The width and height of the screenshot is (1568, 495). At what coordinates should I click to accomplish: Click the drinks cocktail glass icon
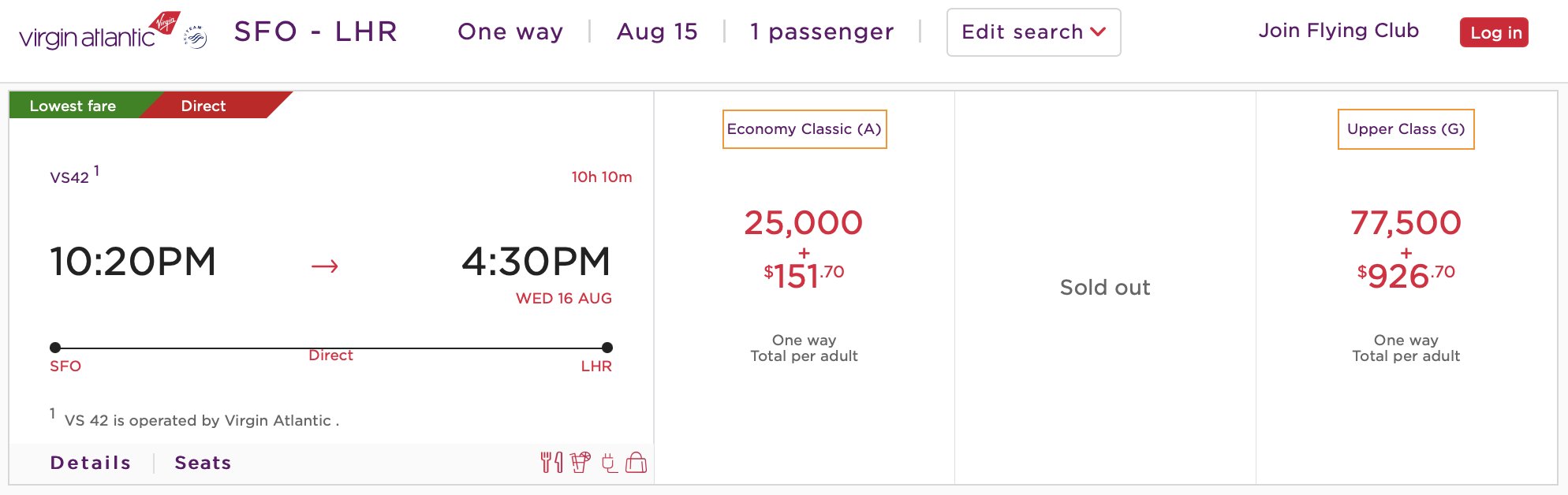tap(581, 463)
